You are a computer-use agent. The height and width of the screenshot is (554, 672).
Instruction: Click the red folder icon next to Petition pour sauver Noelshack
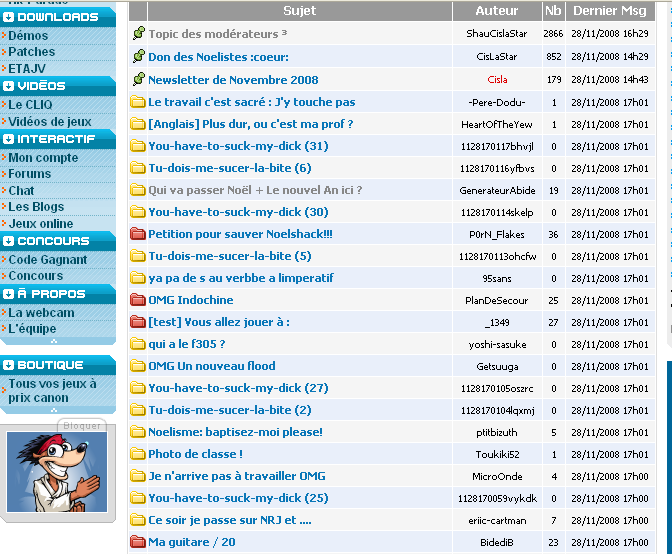(138, 234)
